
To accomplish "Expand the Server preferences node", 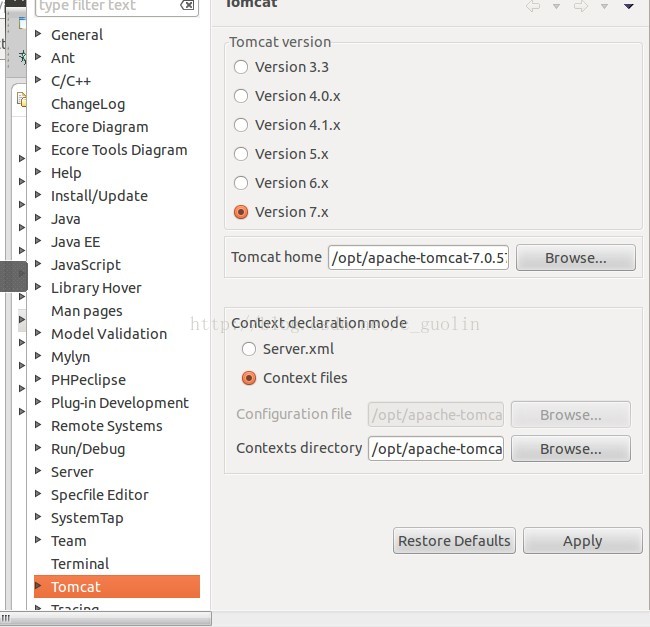I will (38, 470).
